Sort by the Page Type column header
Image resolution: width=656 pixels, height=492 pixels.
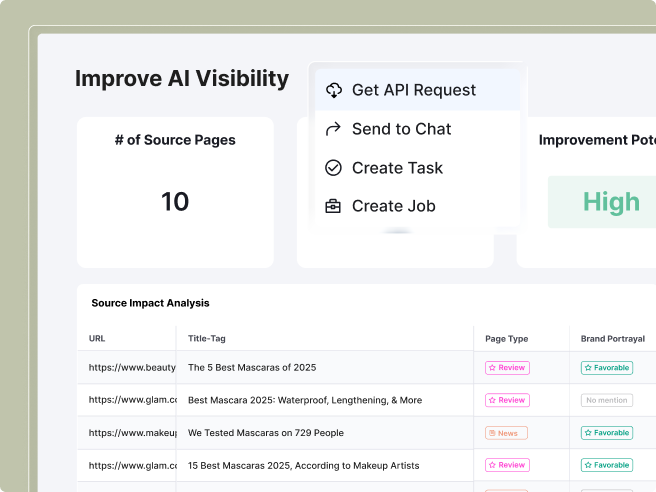[x=506, y=339]
